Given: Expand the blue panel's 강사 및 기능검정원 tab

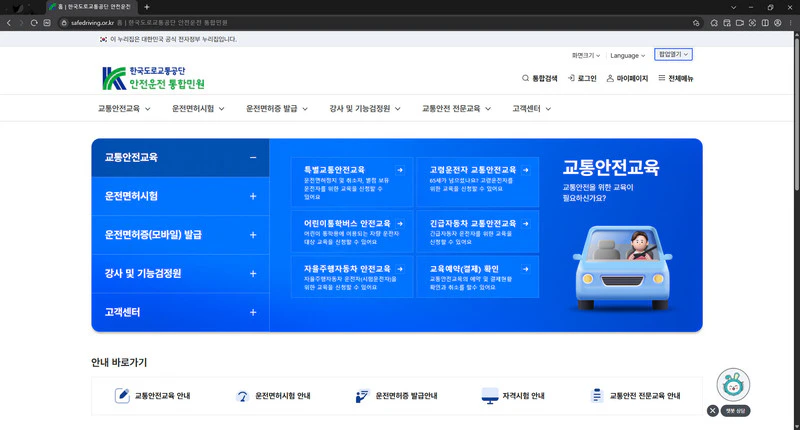Looking at the screenshot, I should pyautogui.click(x=181, y=274).
